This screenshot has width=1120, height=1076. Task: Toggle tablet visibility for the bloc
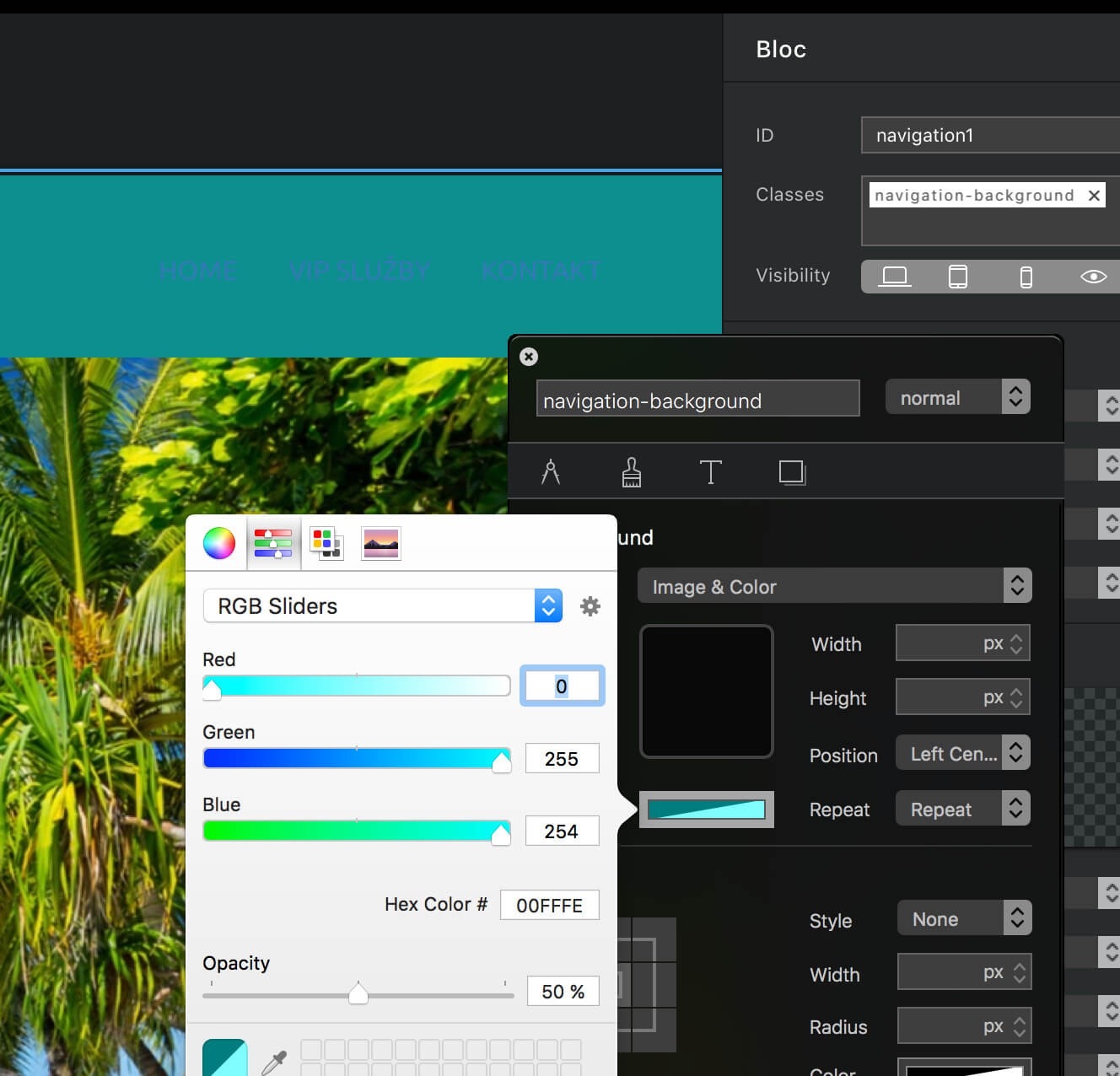click(x=958, y=277)
